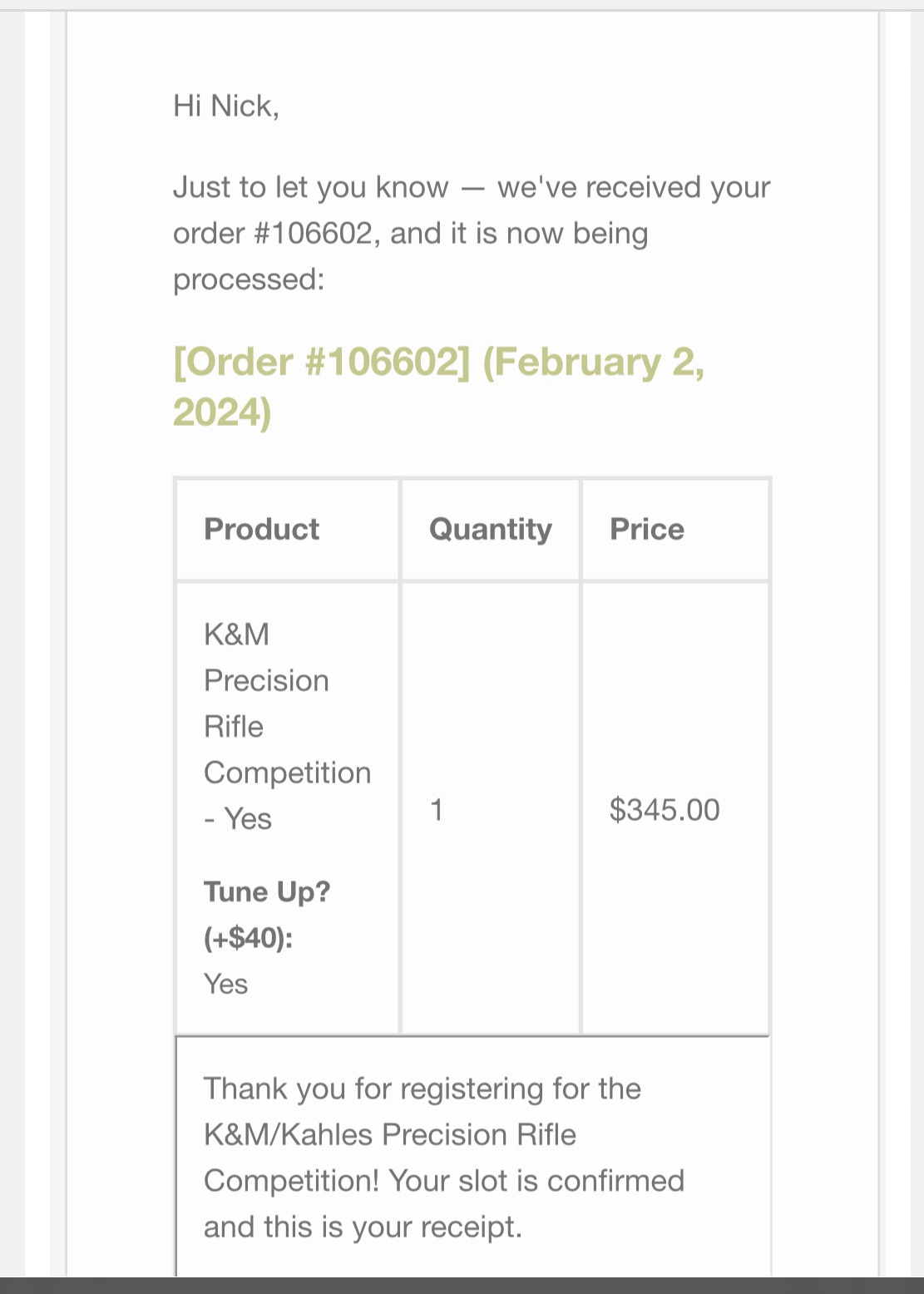The image size is (924, 1294).
Task: Click the Quantity column header
Action: coord(490,529)
